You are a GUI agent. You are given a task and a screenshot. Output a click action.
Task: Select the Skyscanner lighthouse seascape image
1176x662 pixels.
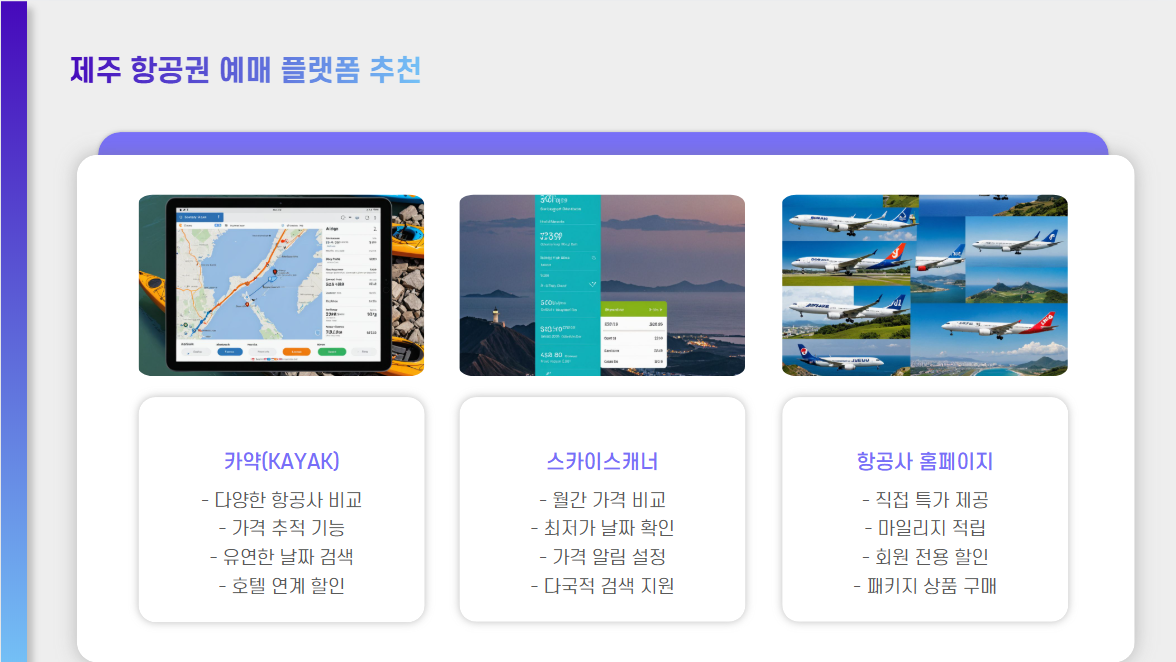[x=602, y=285]
